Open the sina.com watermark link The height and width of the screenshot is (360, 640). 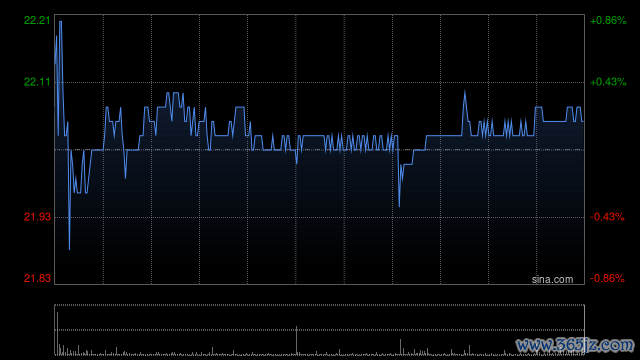click(552, 280)
